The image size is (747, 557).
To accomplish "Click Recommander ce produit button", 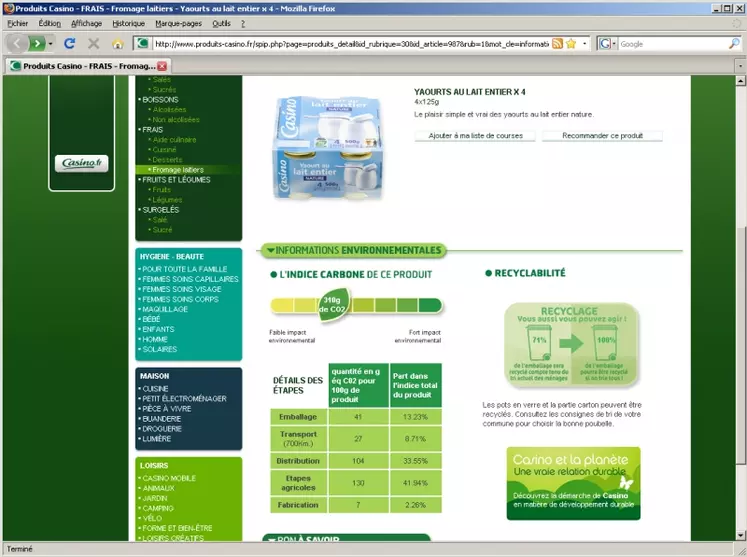I will (602, 136).
